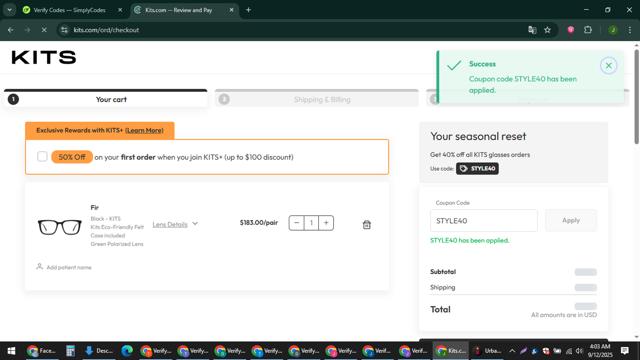
Task: Click the pink extension icon in toolbar
Action: tap(571, 30)
